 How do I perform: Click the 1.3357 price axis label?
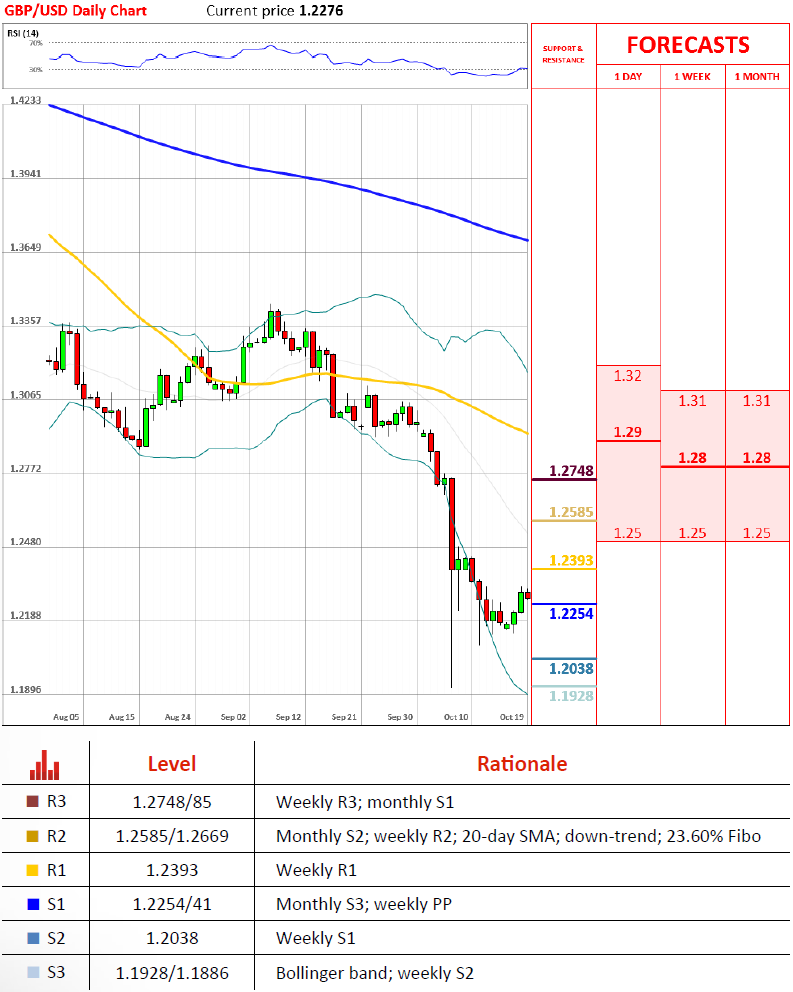25,321
